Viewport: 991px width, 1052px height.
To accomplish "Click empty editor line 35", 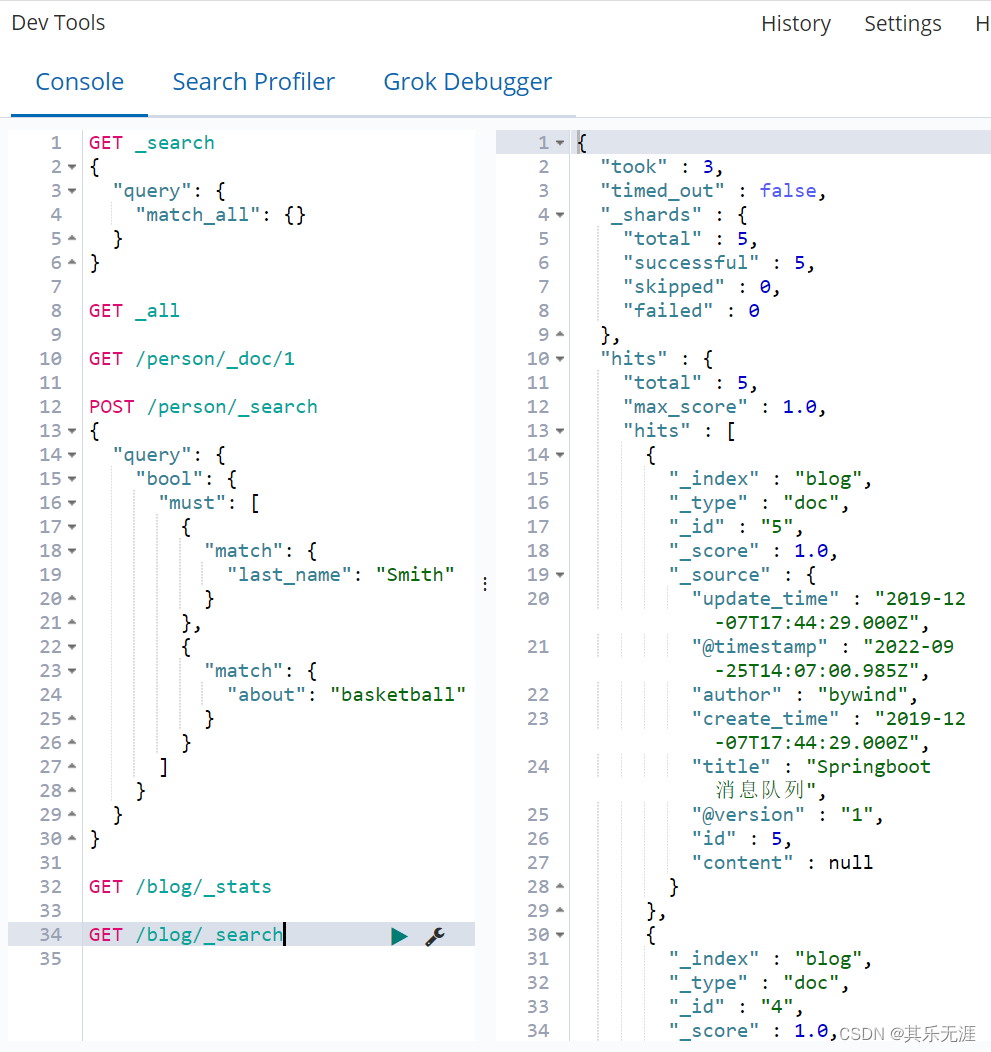I will coord(278,959).
